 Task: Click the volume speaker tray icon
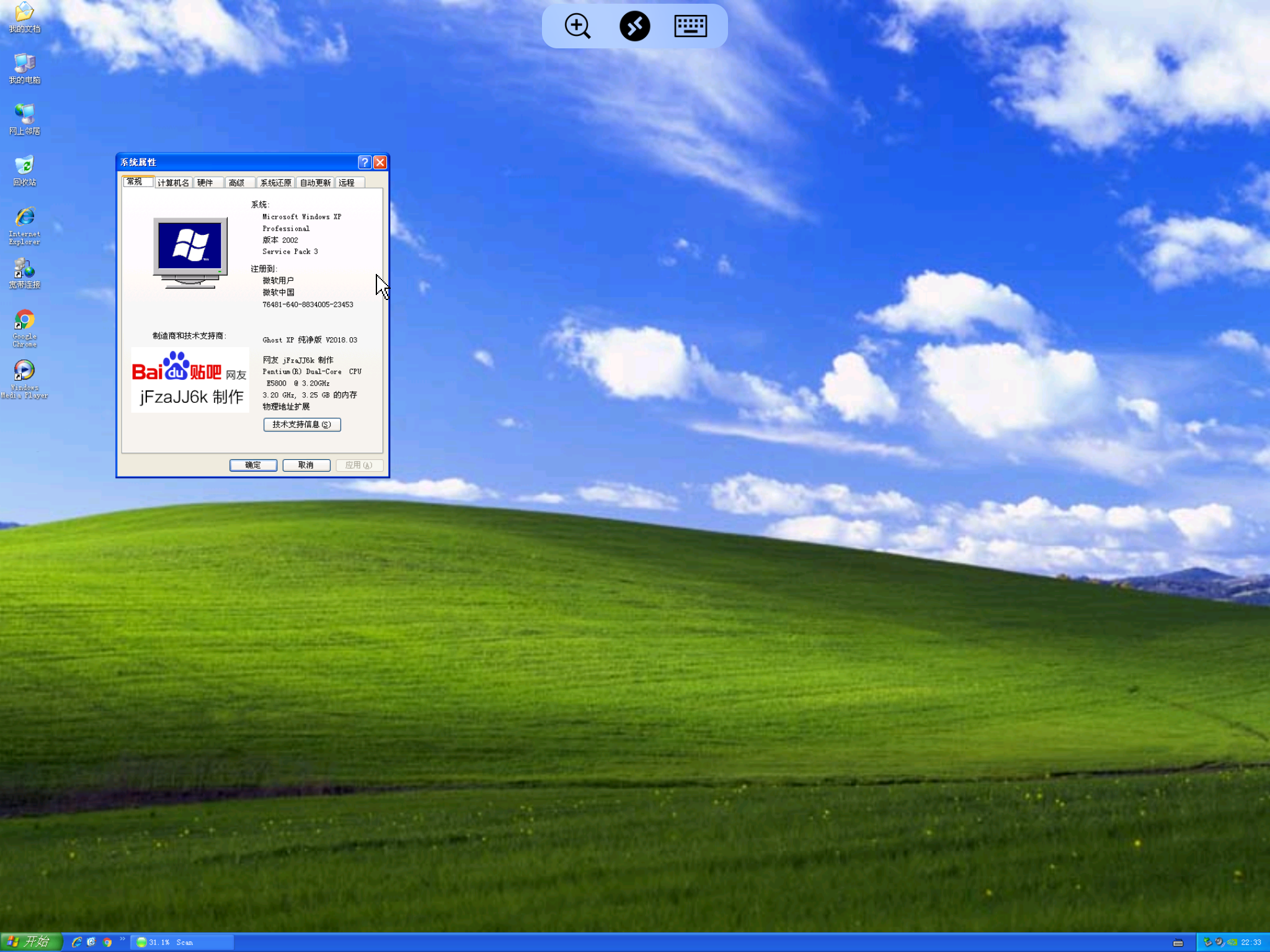coord(1219,942)
